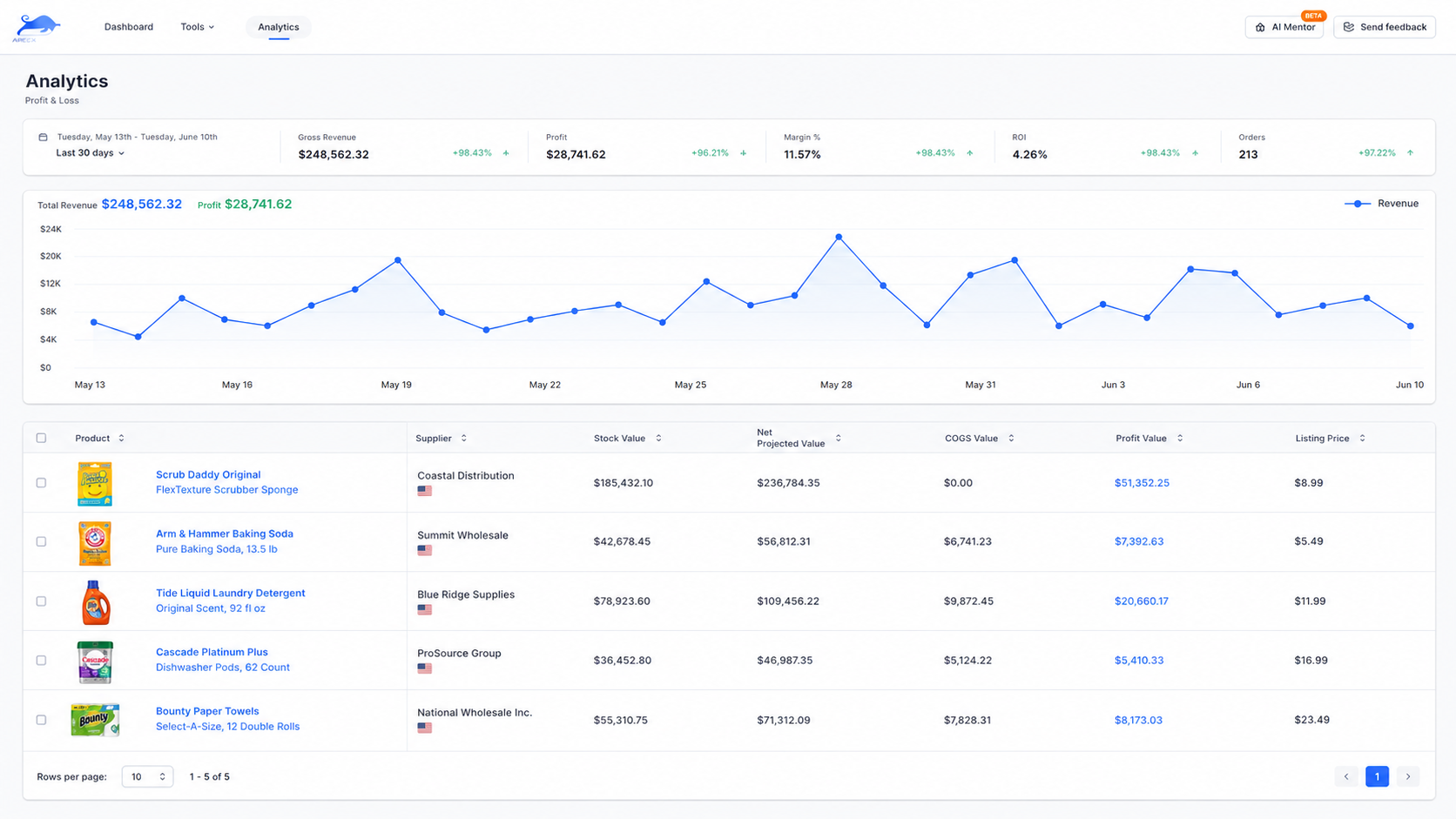Screen dimensions: 1456x819
Task: Click the Margin % up-arrow trend icon
Action: point(969,153)
